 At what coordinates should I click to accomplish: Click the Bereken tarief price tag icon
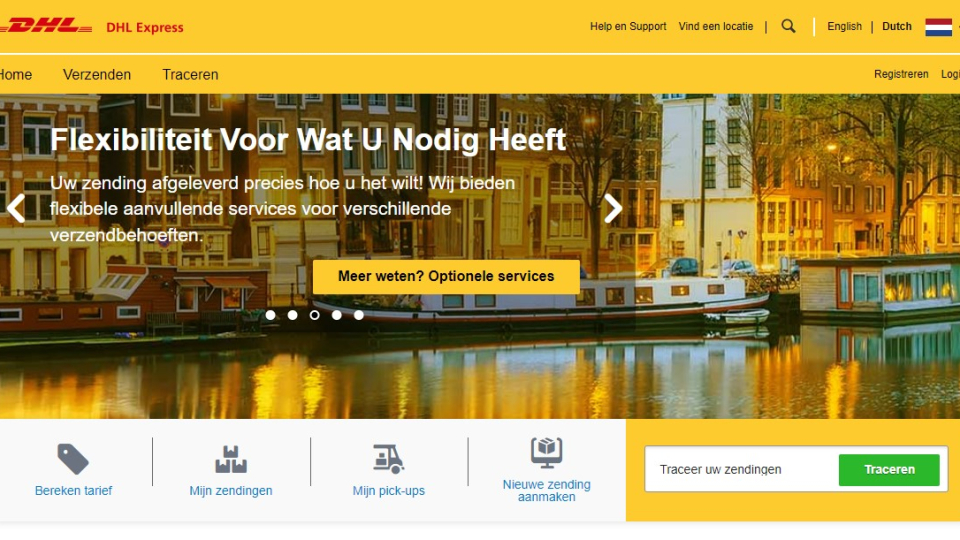click(x=73, y=459)
